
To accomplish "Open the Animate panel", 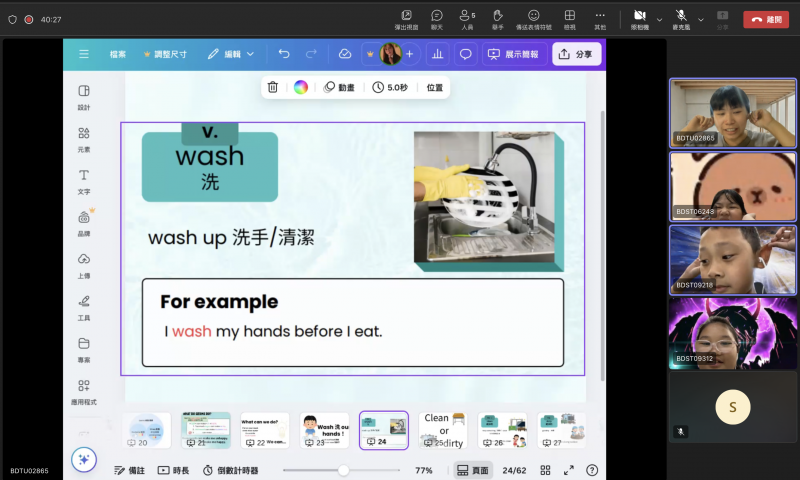I will [340, 87].
